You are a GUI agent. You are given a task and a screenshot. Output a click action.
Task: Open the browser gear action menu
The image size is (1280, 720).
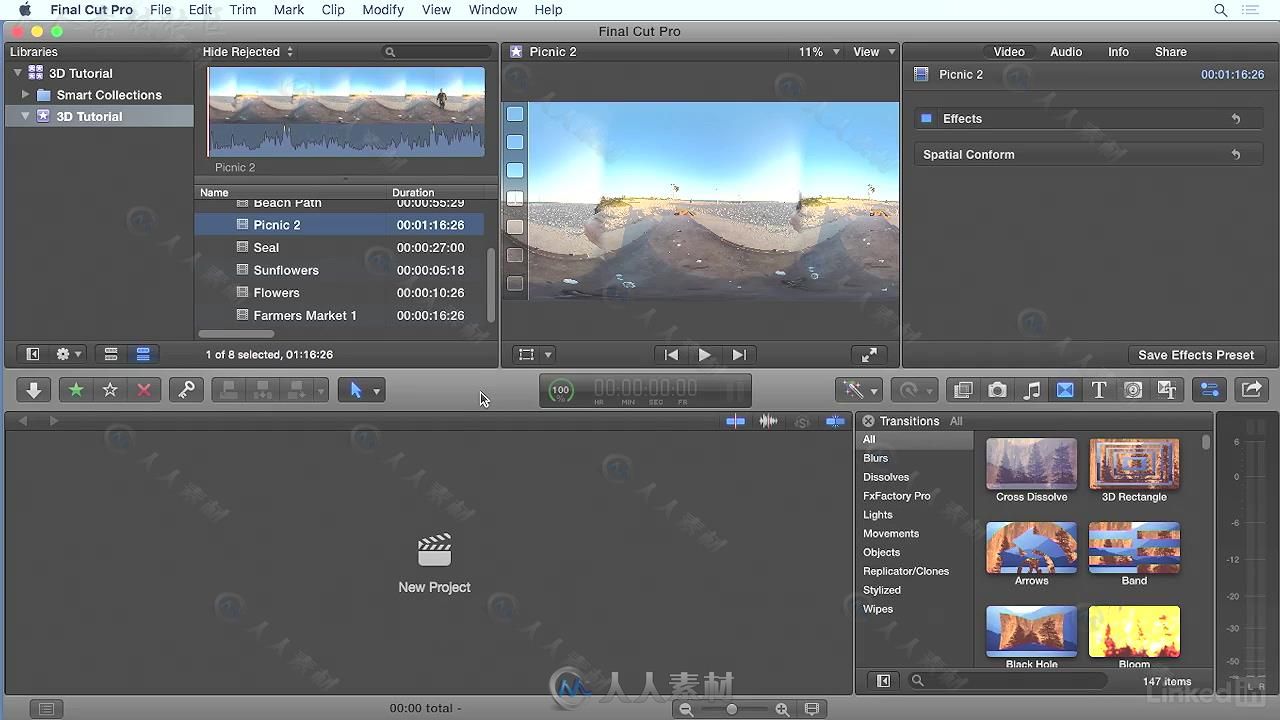(x=69, y=354)
